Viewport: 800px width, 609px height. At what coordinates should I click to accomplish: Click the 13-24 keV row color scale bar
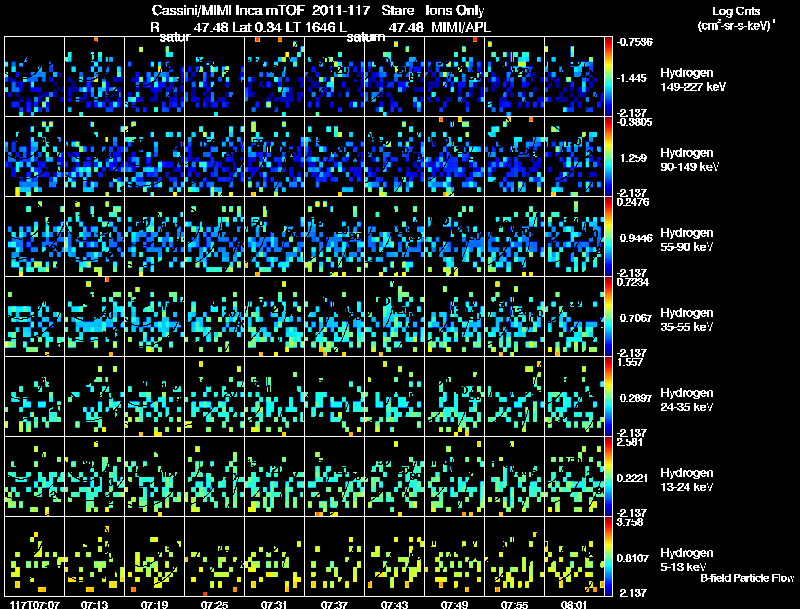(x=608, y=477)
